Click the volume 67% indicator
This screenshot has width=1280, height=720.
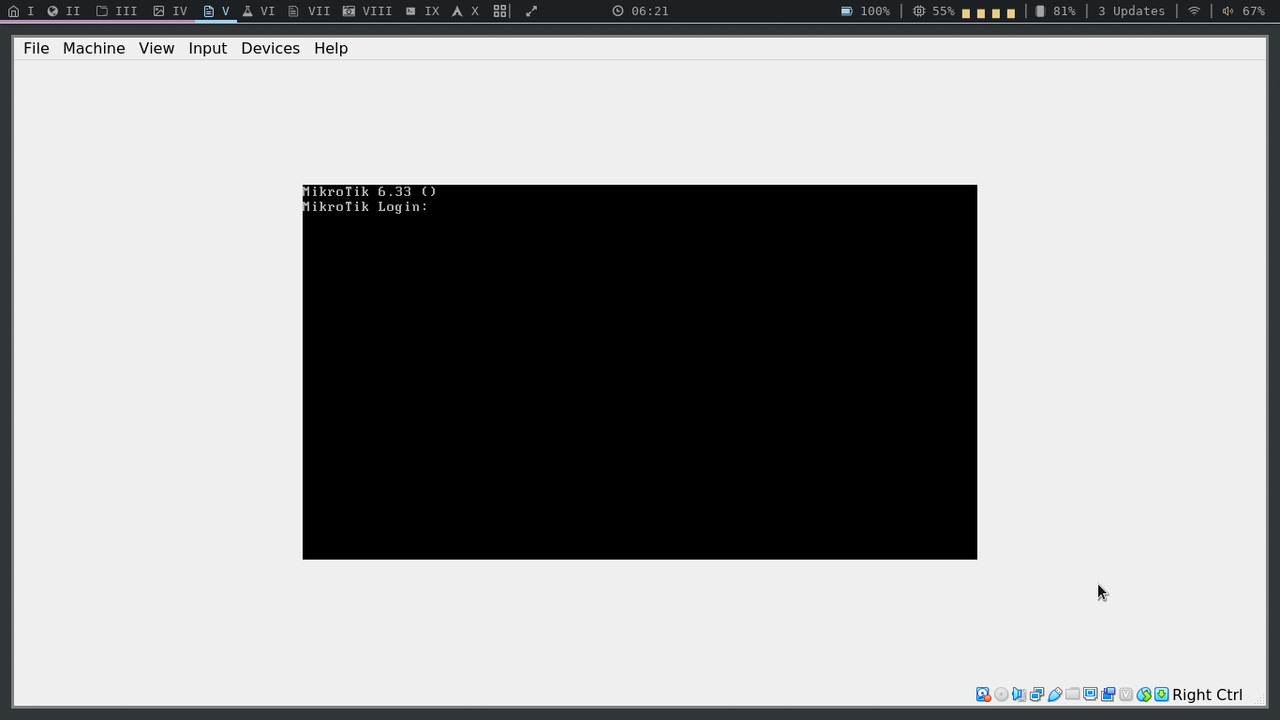coord(1243,11)
